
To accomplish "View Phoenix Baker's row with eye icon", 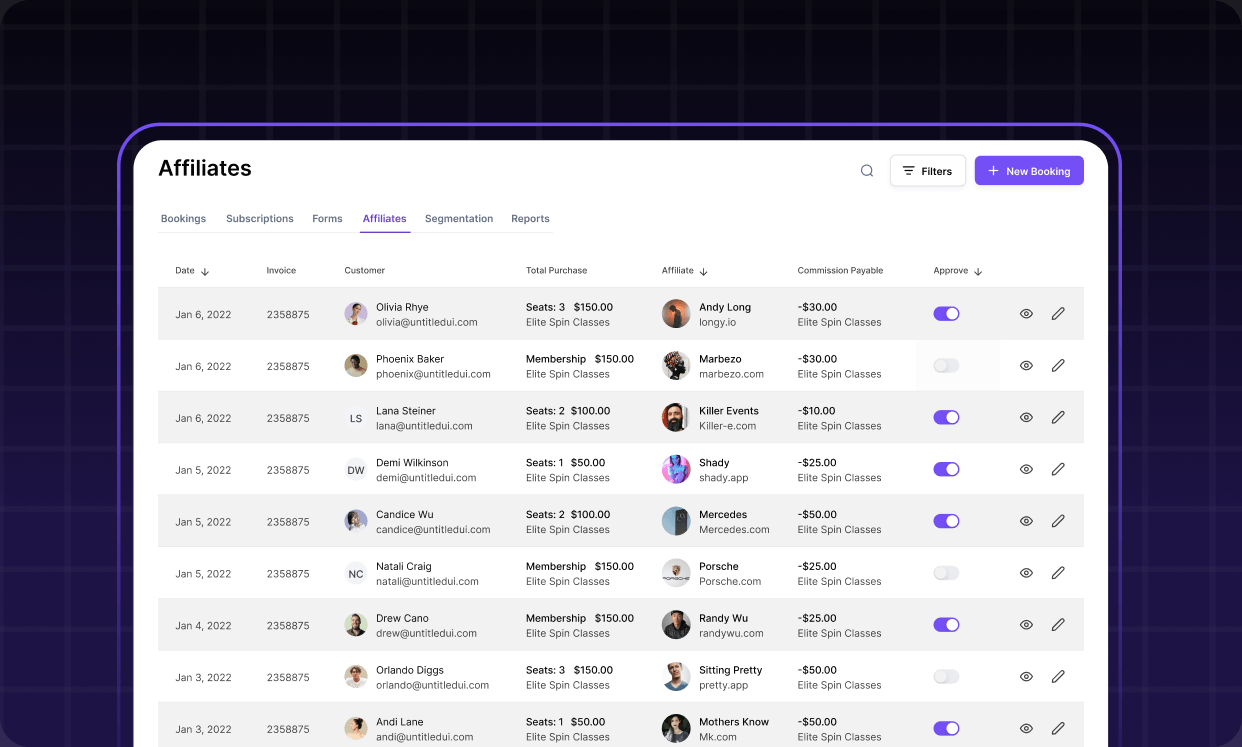I will click(x=1026, y=366).
